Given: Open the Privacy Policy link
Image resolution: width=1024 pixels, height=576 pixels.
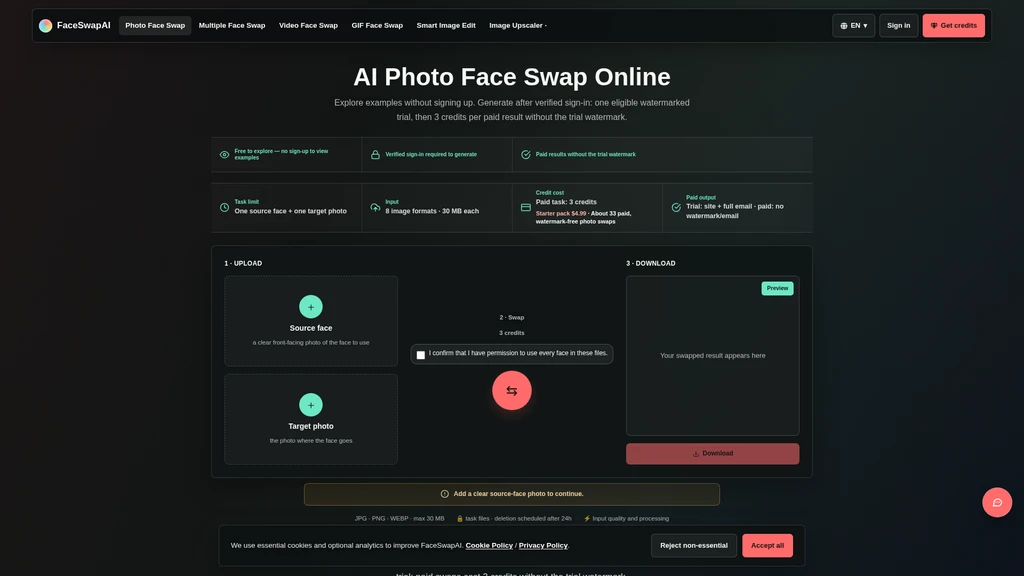Looking at the screenshot, I should pos(543,545).
